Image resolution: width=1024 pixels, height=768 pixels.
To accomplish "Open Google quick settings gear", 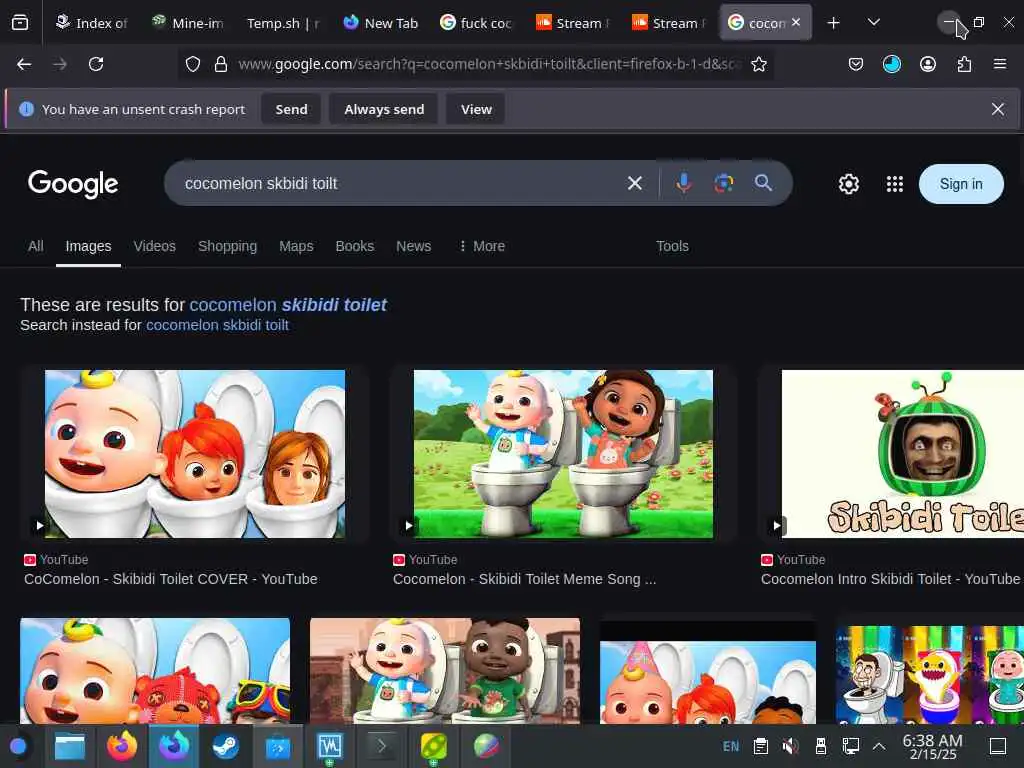I will tap(848, 184).
